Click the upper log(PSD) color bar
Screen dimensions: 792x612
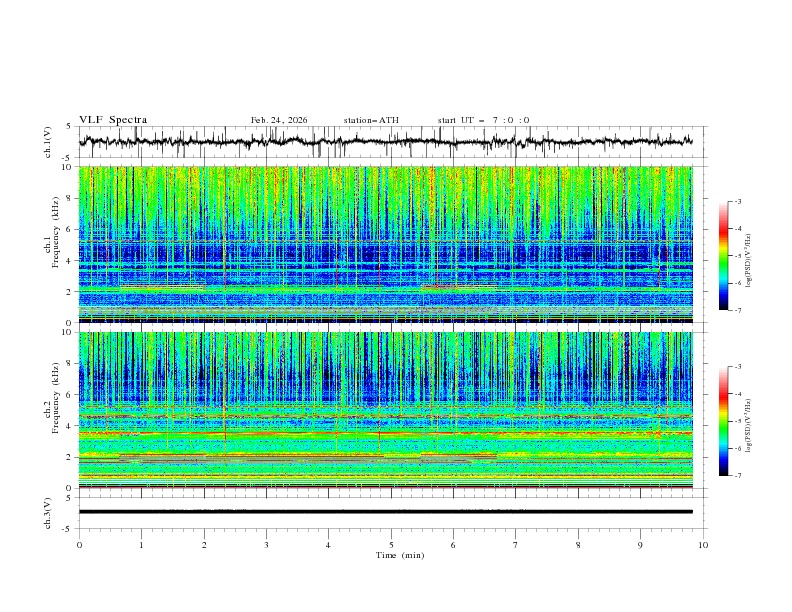click(x=724, y=256)
